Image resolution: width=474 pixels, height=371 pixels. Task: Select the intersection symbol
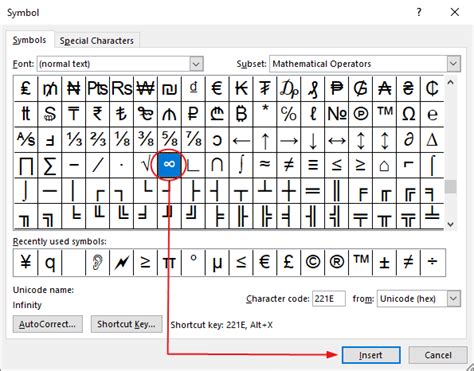pyautogui.click(x=217, y=165)
